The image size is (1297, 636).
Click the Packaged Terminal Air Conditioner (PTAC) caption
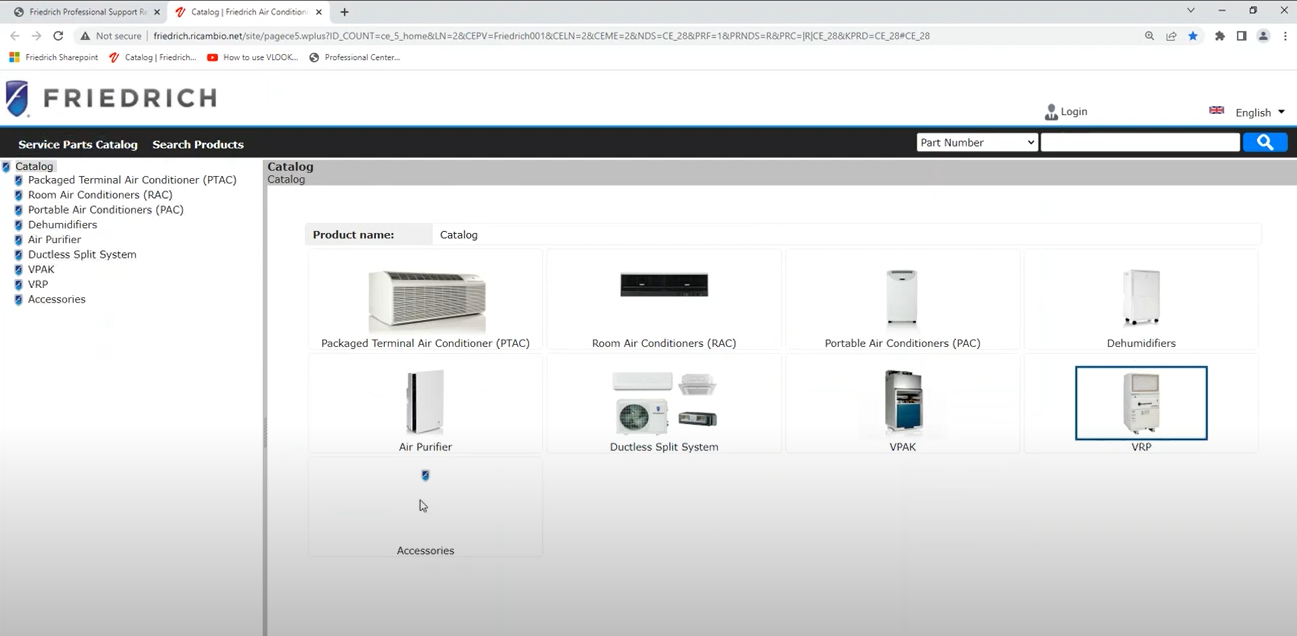coord(425,343)
